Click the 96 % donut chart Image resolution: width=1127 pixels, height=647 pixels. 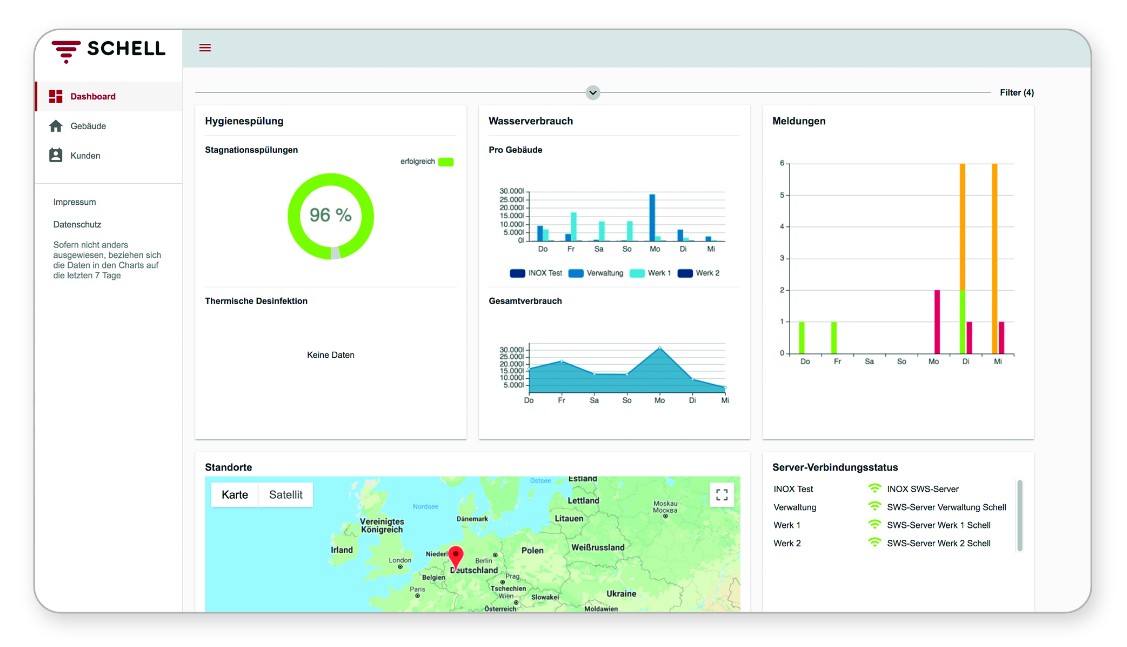(331, 216)
